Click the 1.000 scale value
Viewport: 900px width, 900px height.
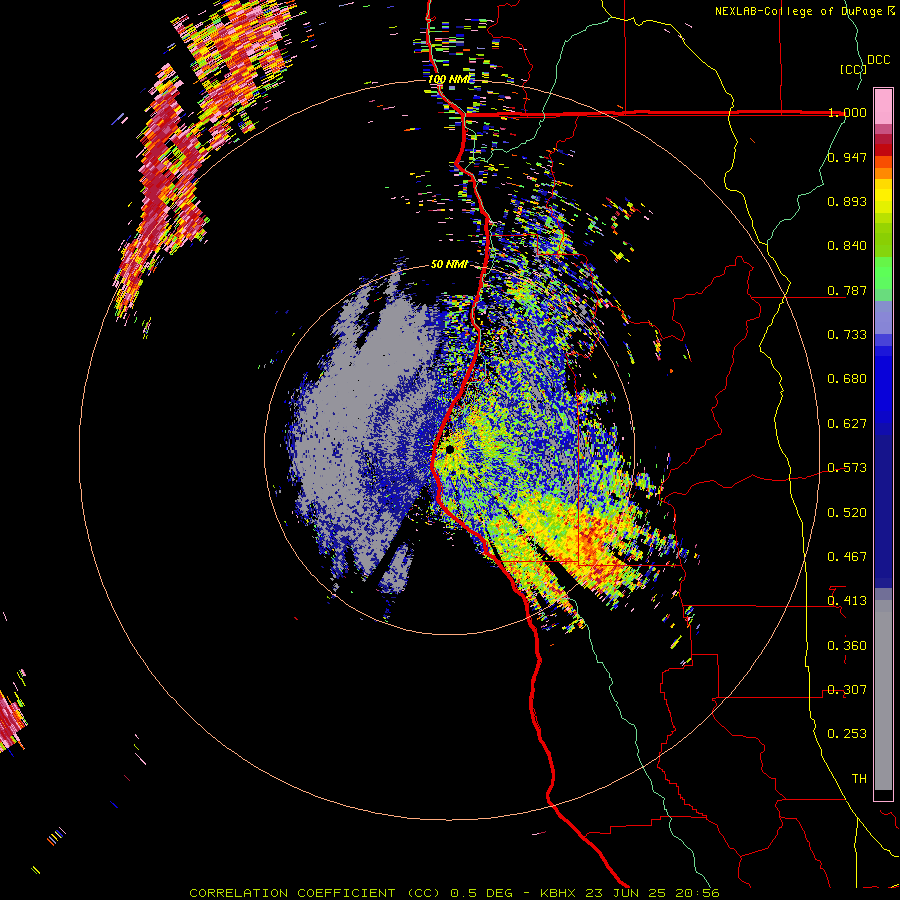(847, 112)
